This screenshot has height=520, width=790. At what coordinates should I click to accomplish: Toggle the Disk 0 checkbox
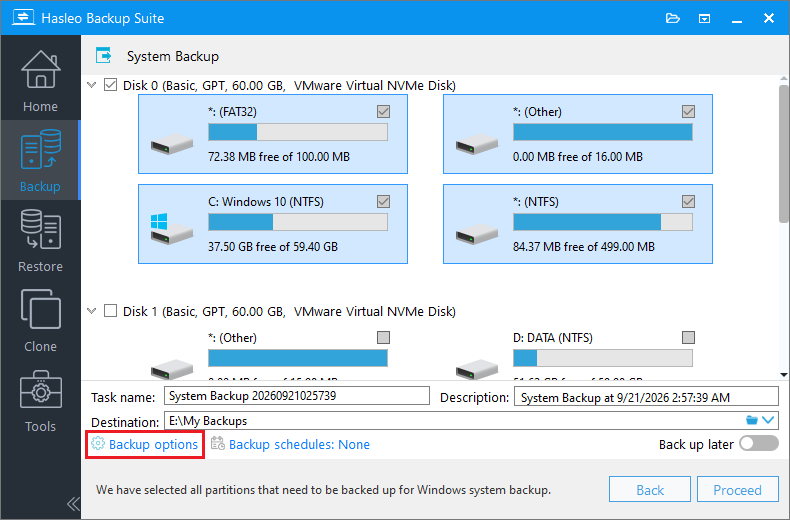click(x=110, y=85)
